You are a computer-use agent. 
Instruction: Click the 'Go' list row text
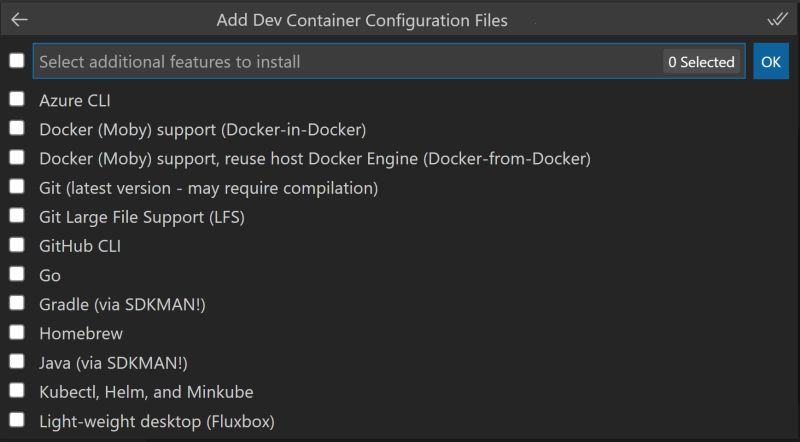tap(50, 276)
